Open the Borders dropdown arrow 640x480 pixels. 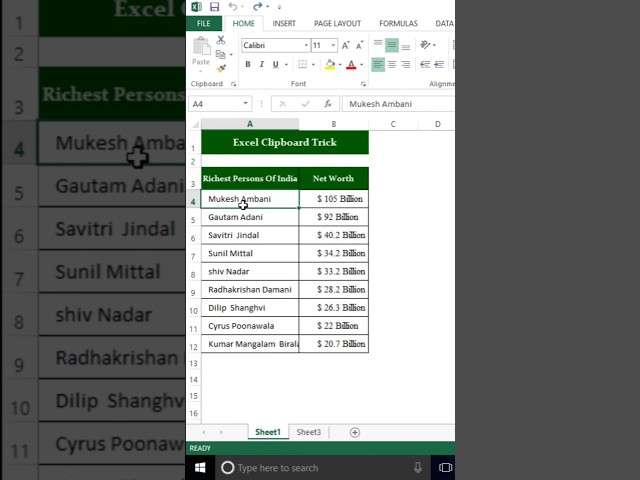(313, 64)
